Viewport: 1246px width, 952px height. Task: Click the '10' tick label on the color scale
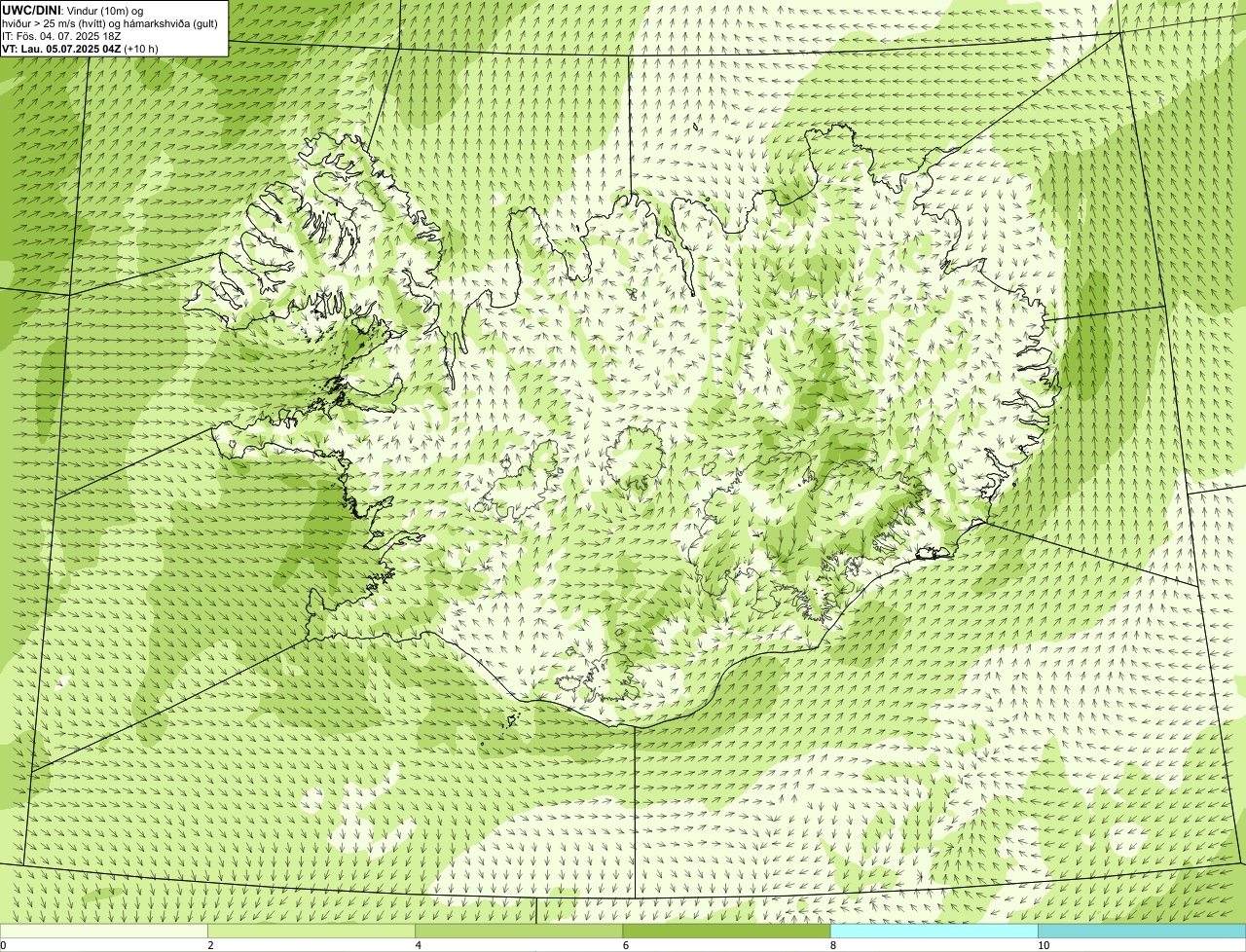[1044, 945]
